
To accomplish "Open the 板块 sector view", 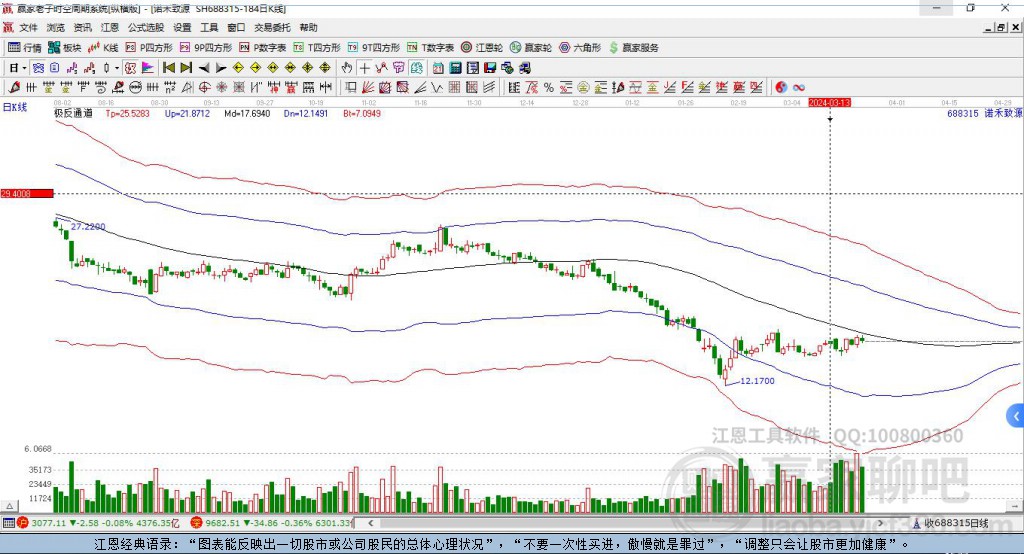I will pyautogui.click(x=64, y=48).
